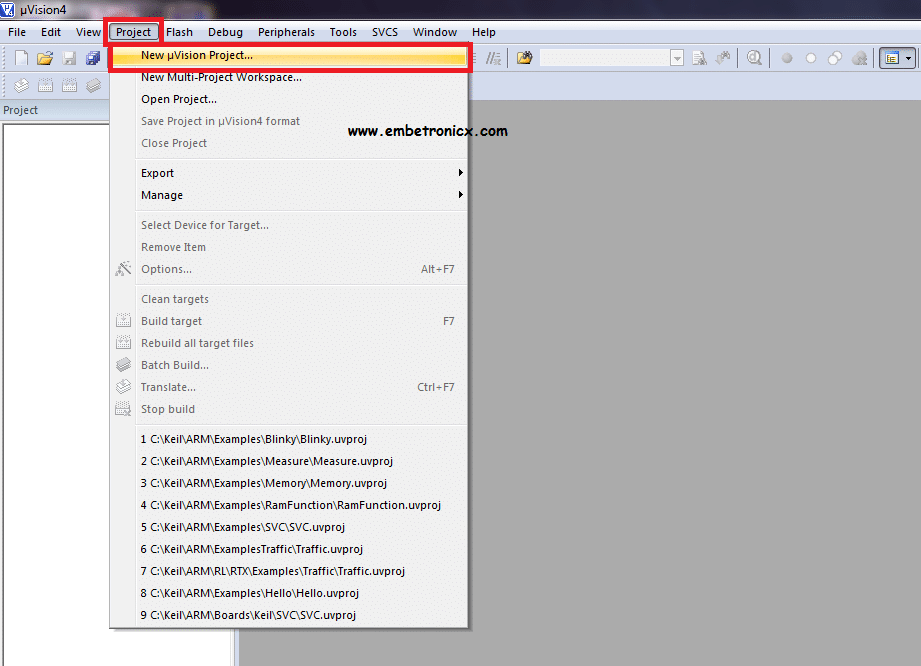This screenshot has width=921, height=666.
Task: Click Save Project in µVision4 format
Action: pos(290,121)
